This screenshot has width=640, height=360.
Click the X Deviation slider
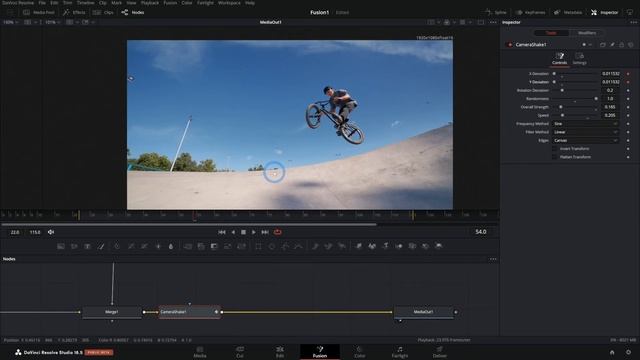576,74
